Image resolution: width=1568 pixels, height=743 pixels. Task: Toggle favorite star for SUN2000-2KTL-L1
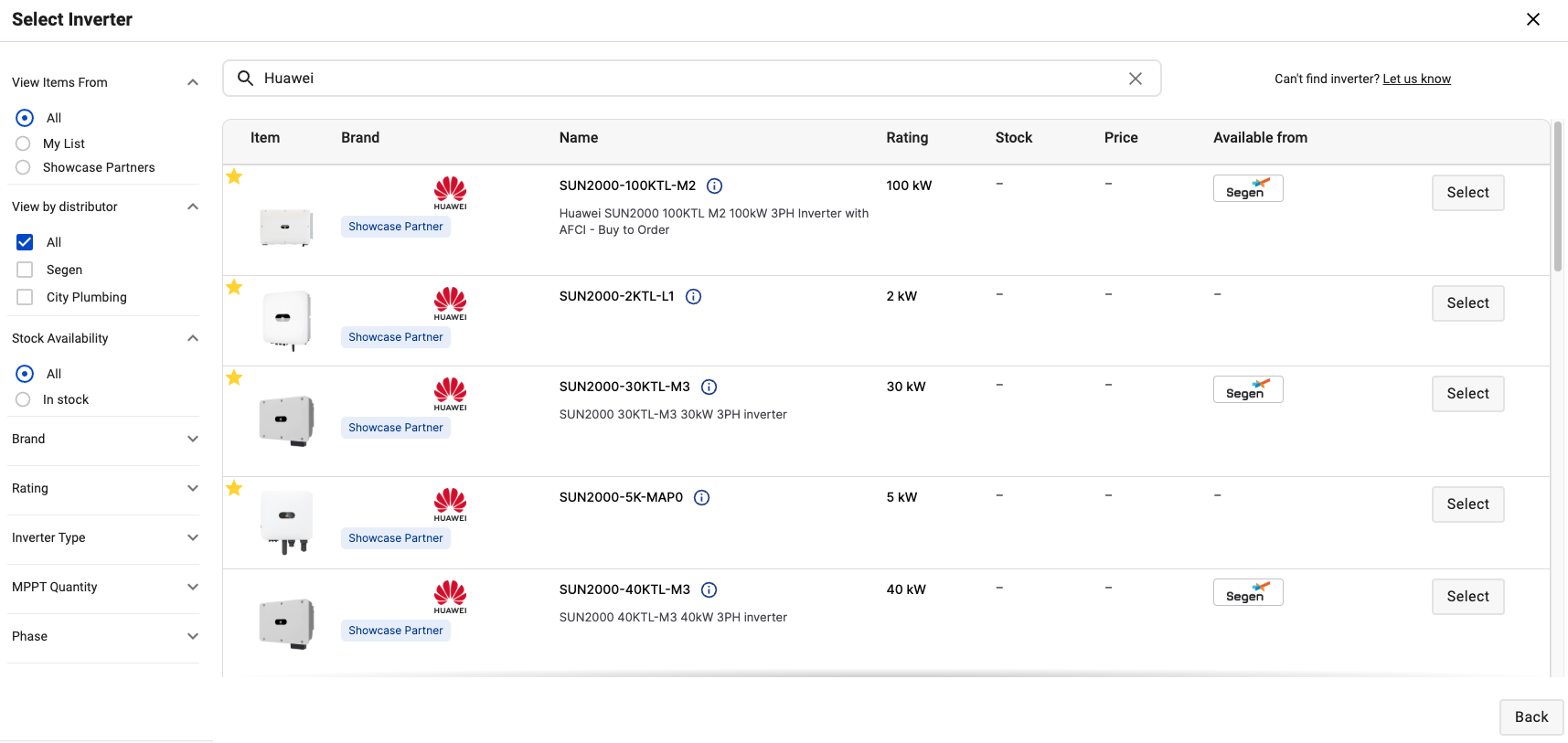tap(234, 287)
